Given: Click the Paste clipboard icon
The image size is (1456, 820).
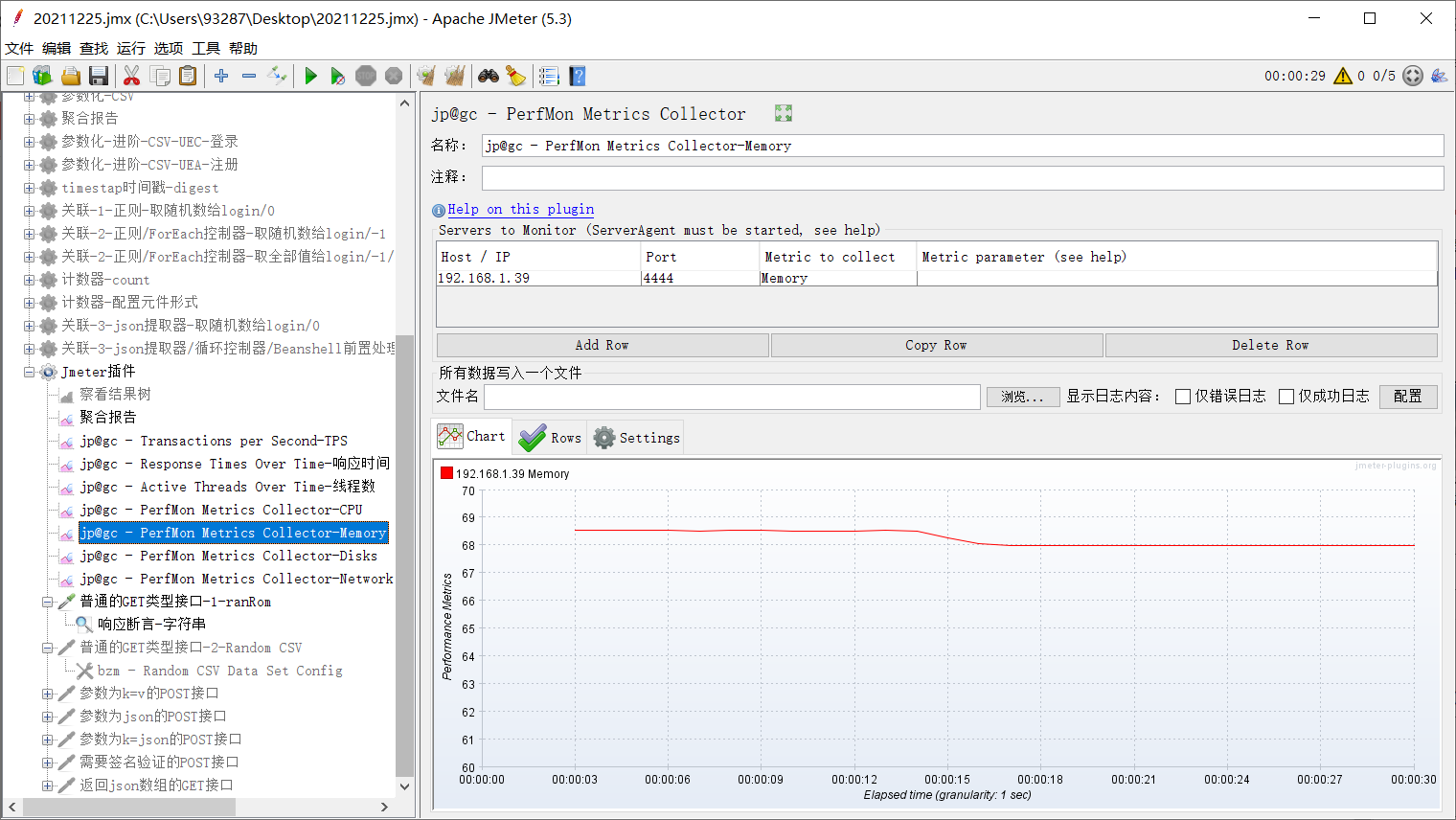Looking at the screenshot, I should 188,76.
